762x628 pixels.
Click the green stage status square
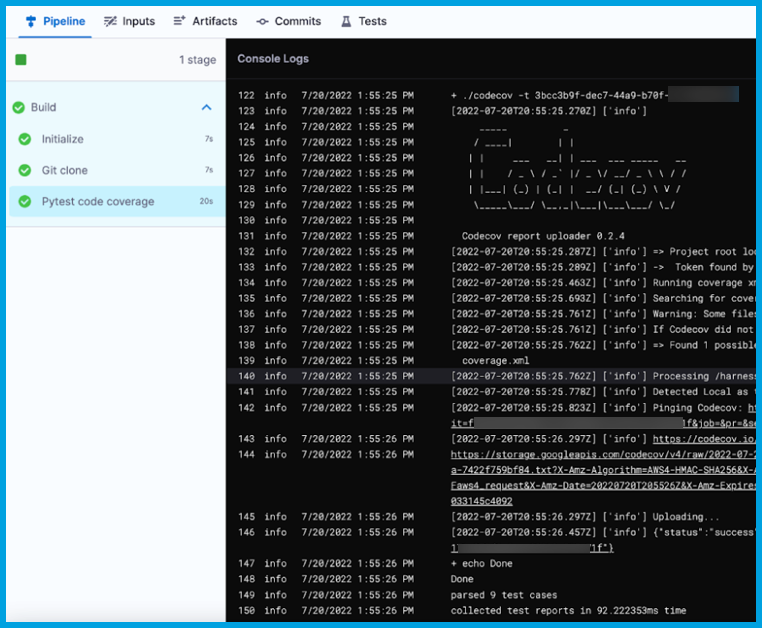click(x=21, y=60)
